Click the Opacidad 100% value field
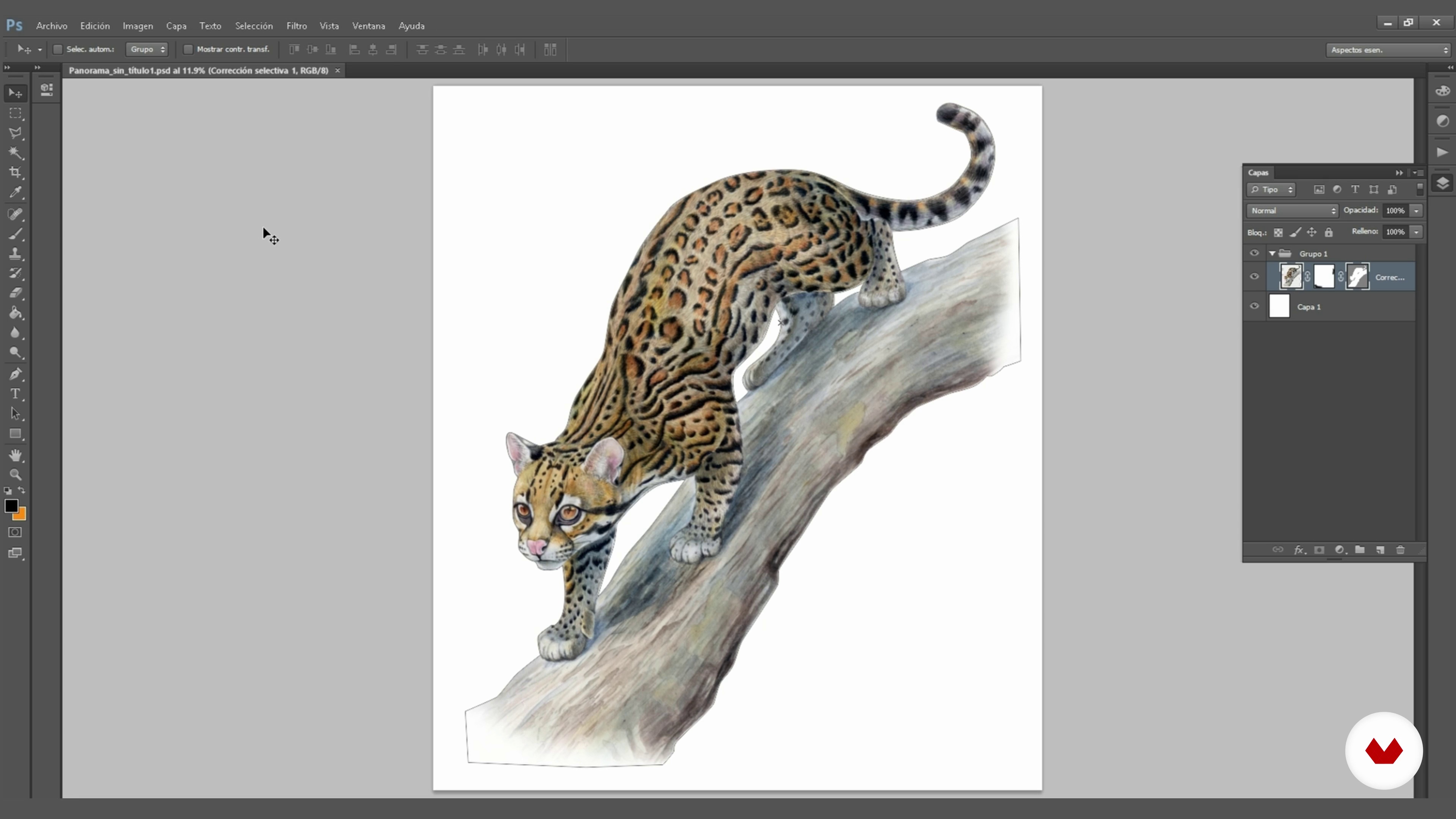The image size is (1456, 819). tap(1395, 211)
